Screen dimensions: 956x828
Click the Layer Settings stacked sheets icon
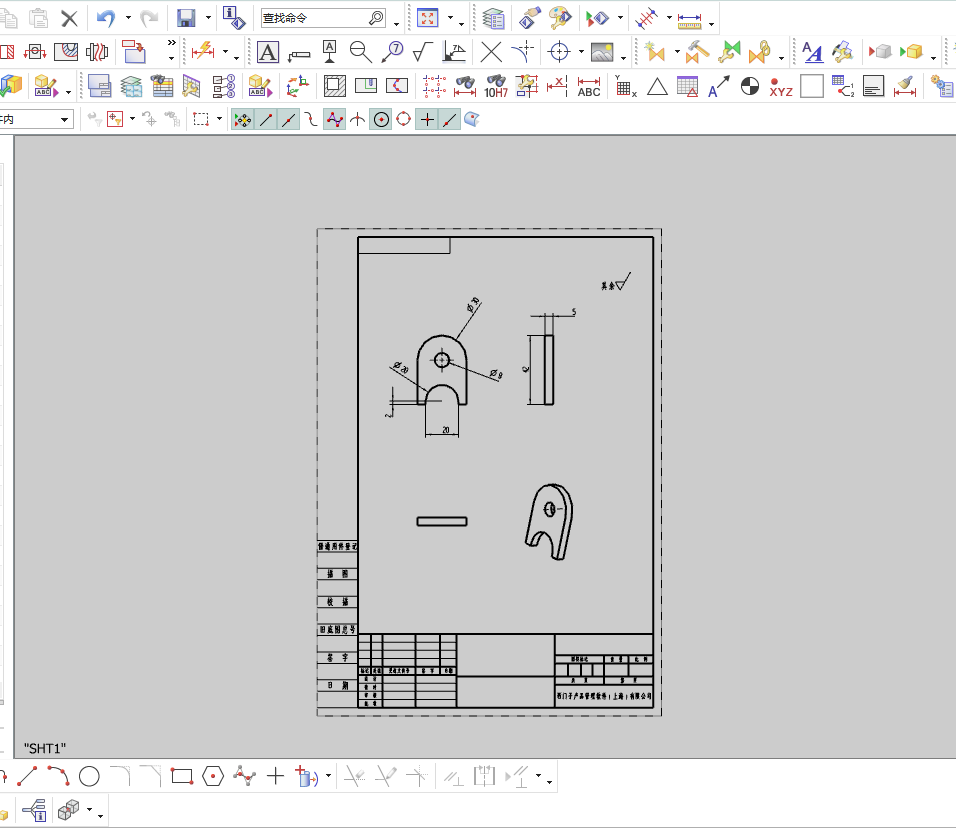click(493, 18)
